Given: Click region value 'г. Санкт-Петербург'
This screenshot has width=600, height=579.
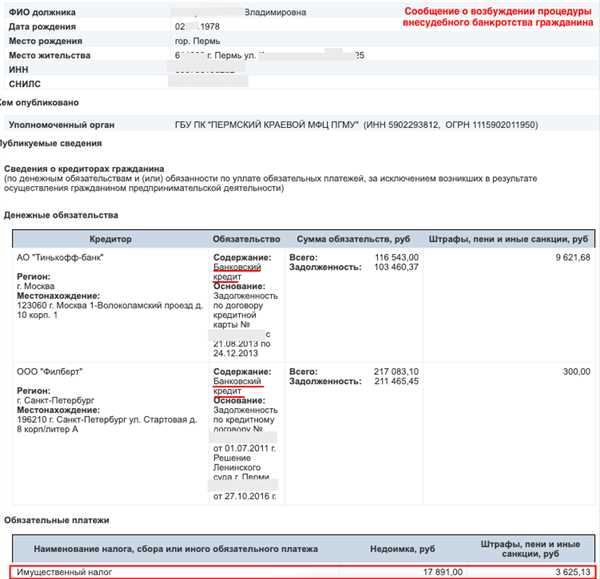Looking at the screenshot, I should [55, 400].
